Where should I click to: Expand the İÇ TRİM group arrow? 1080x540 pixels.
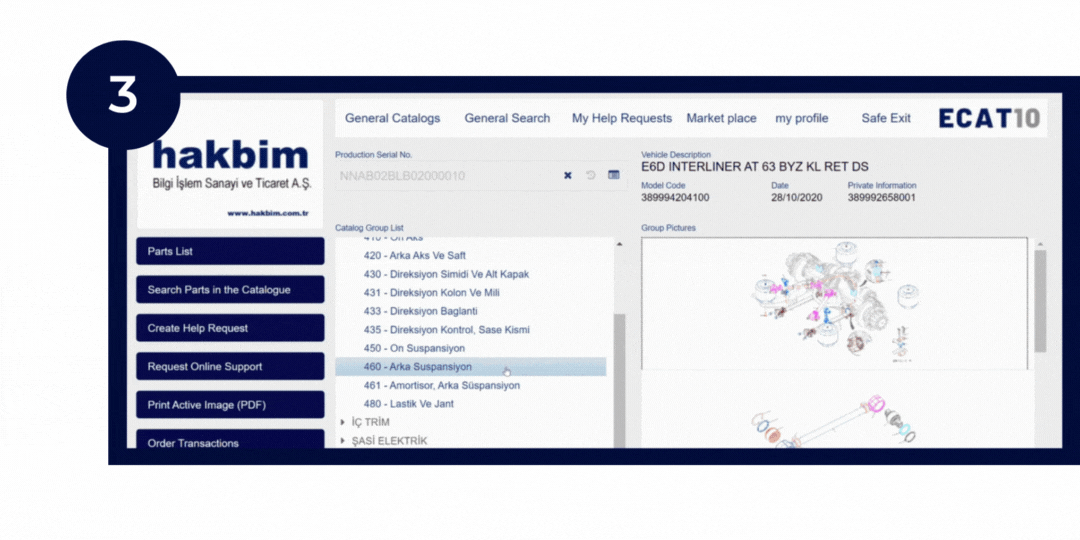[x=343, y=422]
